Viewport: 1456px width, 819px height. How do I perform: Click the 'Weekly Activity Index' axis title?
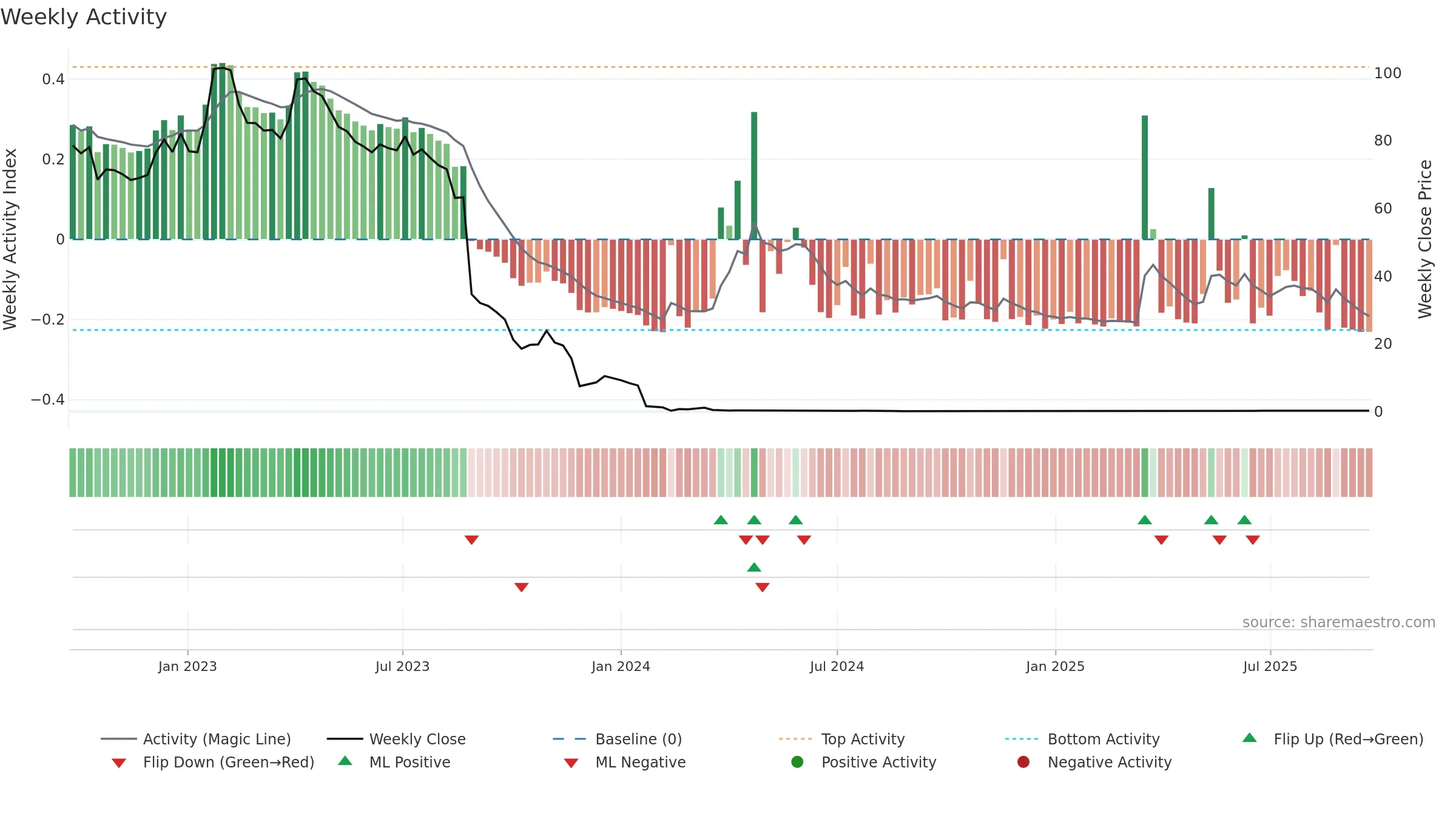tap(10, 239)
